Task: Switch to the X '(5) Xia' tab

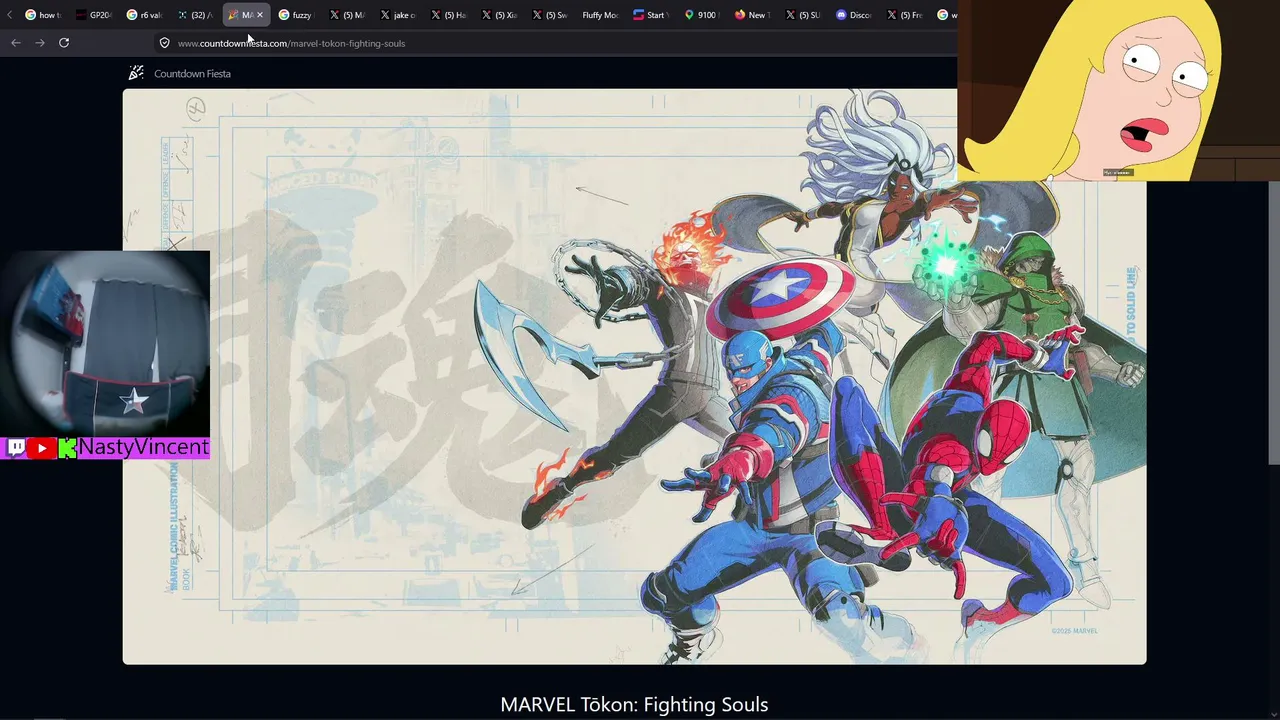Action: coord(499,15)
